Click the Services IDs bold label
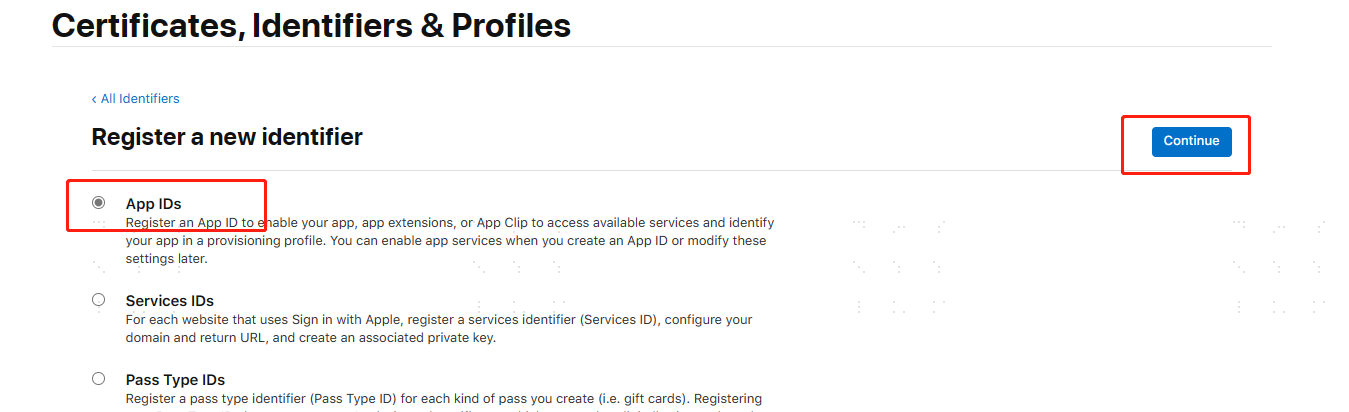1349x412 pixels. click(x=170, y=301)
